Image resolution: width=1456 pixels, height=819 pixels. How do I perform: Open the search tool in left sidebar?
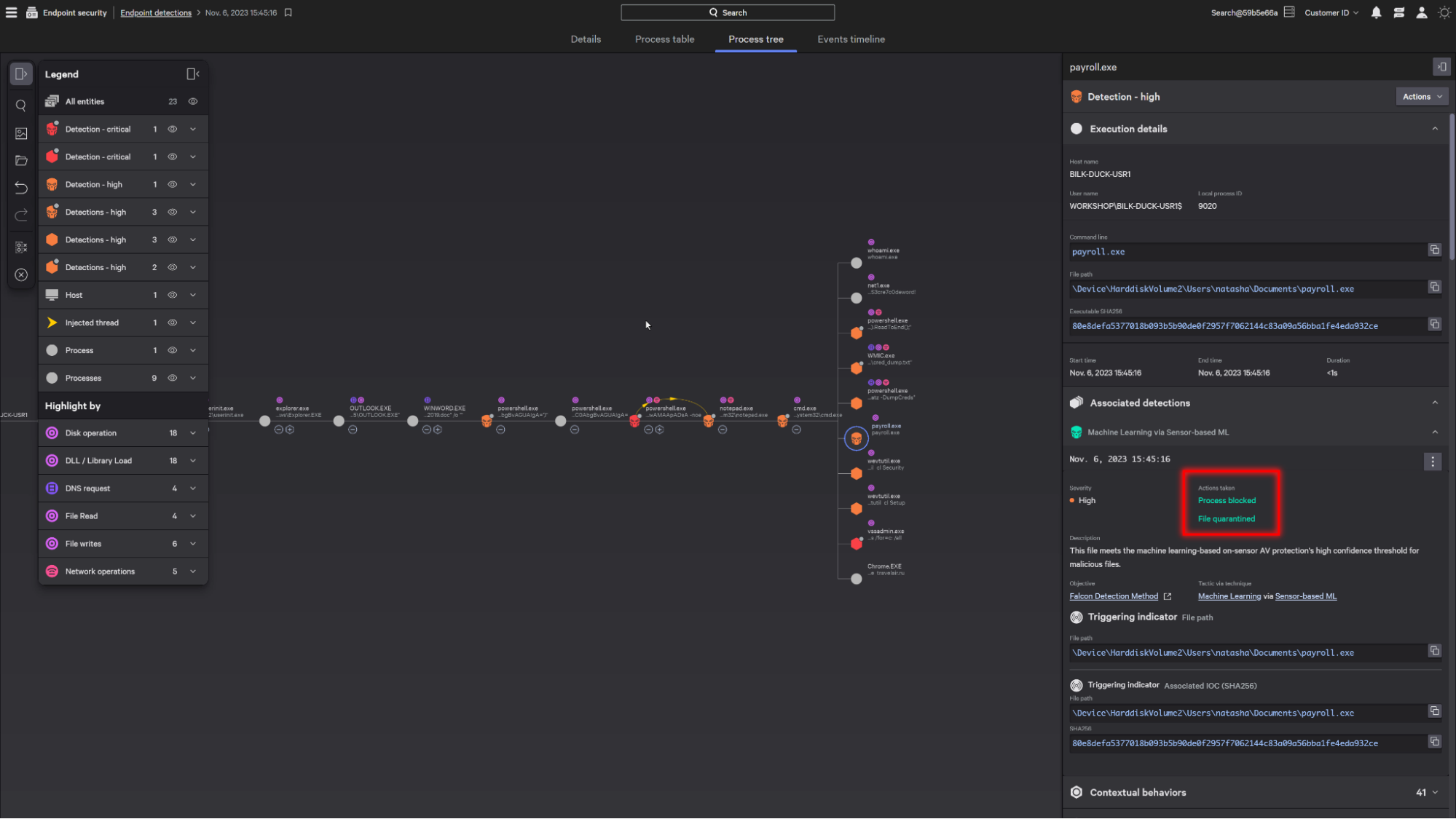pyautogui.click(x=21, y=106)
